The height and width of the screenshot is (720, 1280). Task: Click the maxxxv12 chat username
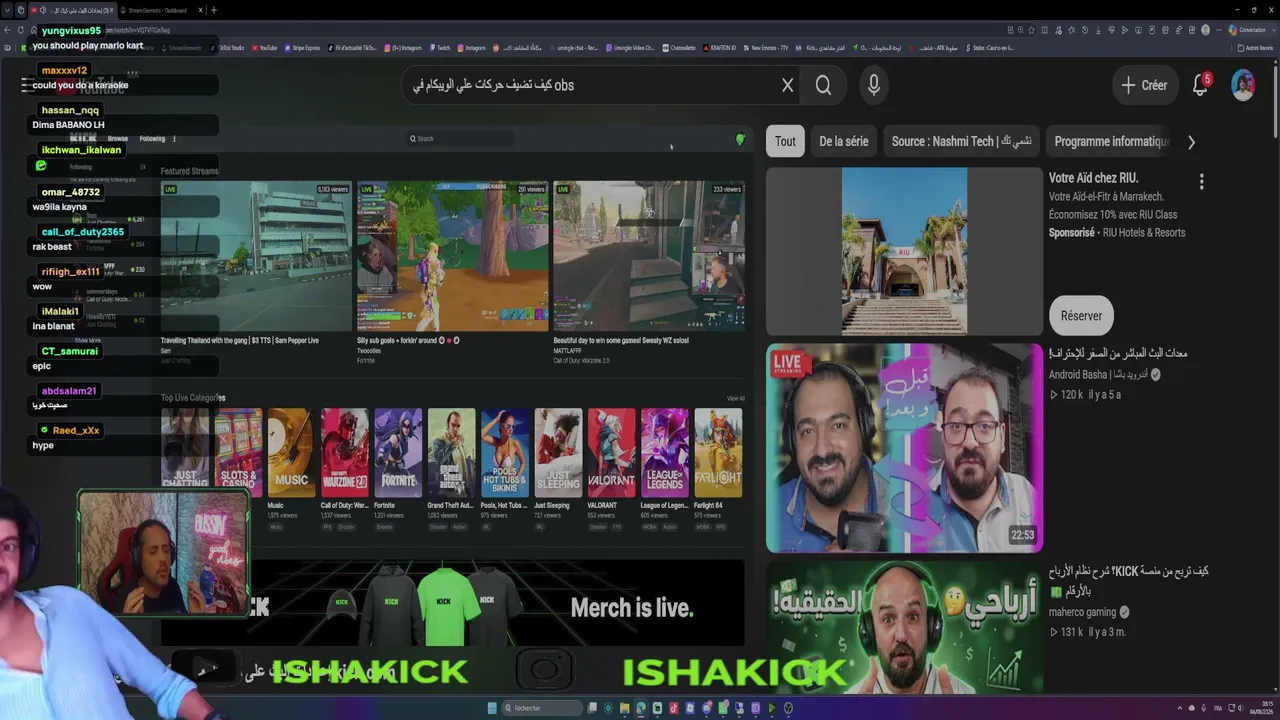tap(65, 71)
